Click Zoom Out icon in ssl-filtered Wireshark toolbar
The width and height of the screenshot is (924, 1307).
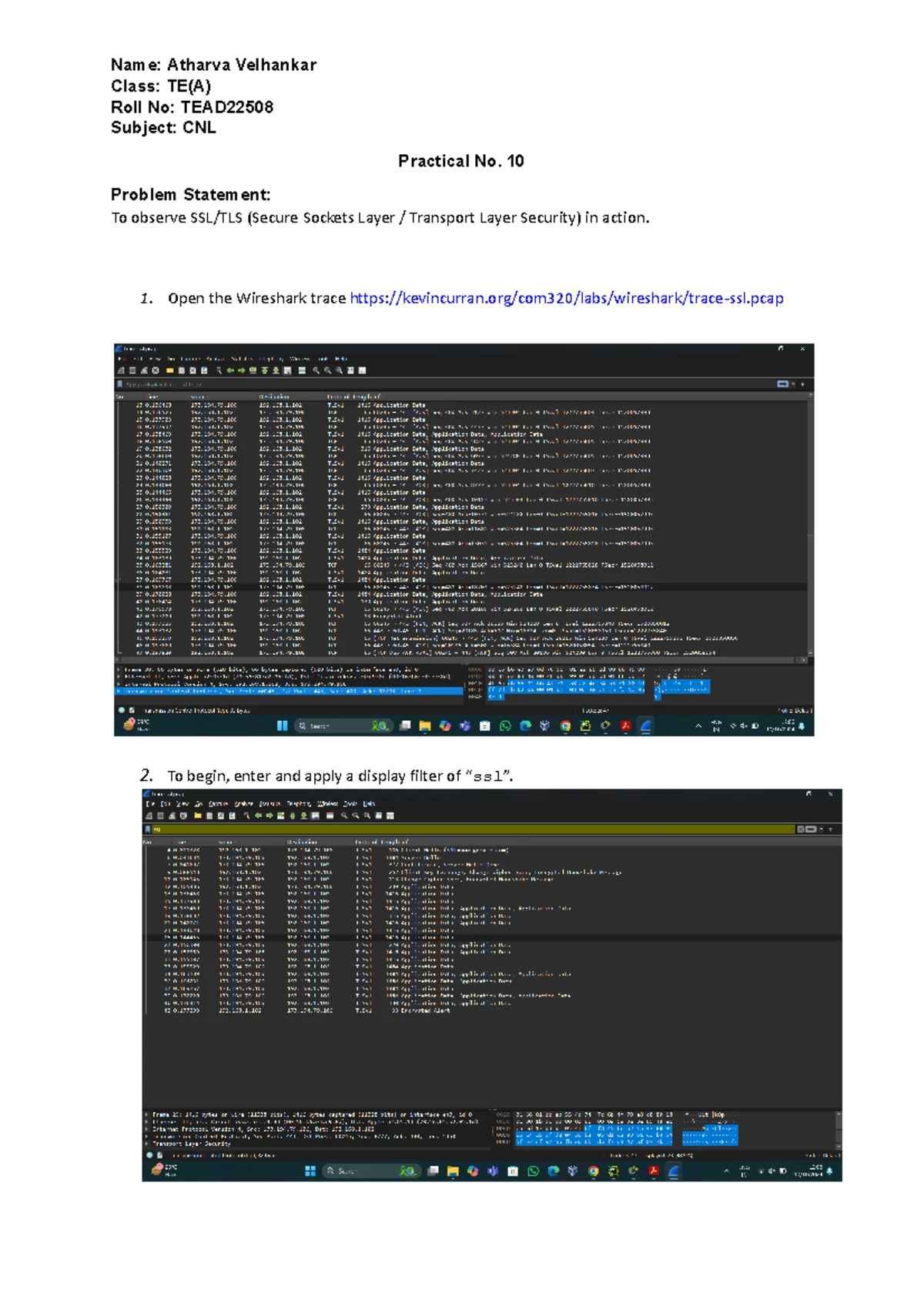coord(357,816)
